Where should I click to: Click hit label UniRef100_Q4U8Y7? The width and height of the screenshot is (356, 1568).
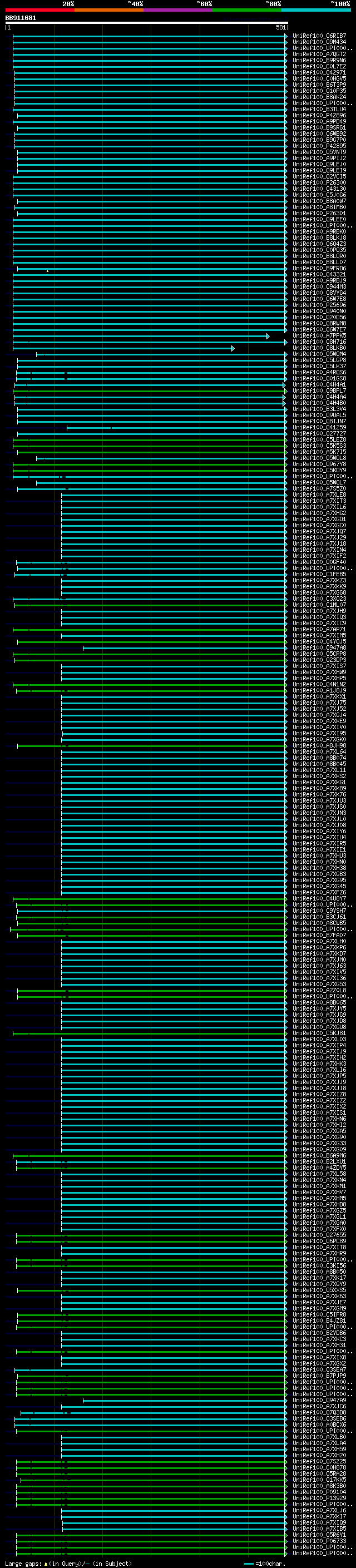pos(319,899)
